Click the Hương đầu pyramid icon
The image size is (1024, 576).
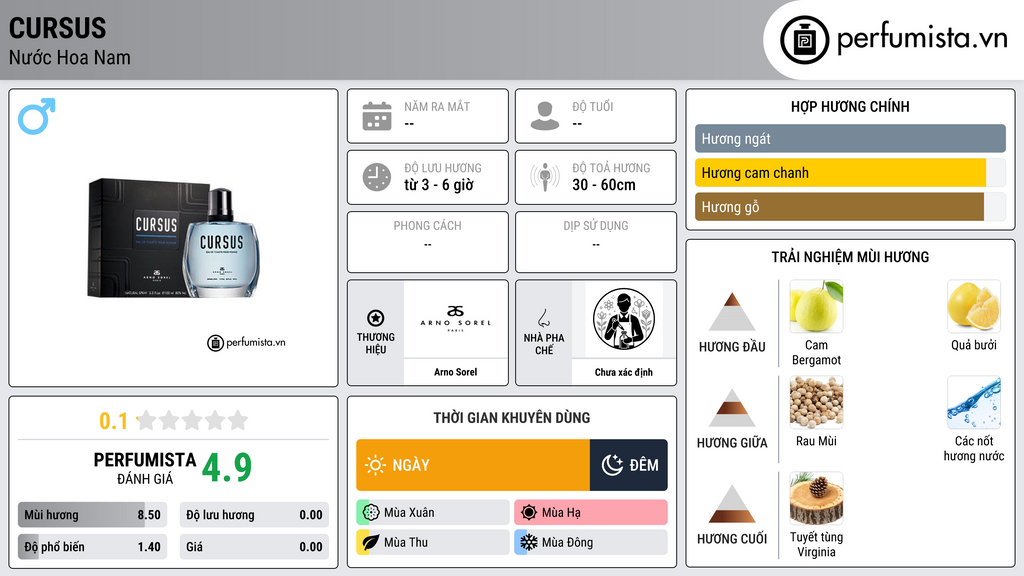(732, 312)
